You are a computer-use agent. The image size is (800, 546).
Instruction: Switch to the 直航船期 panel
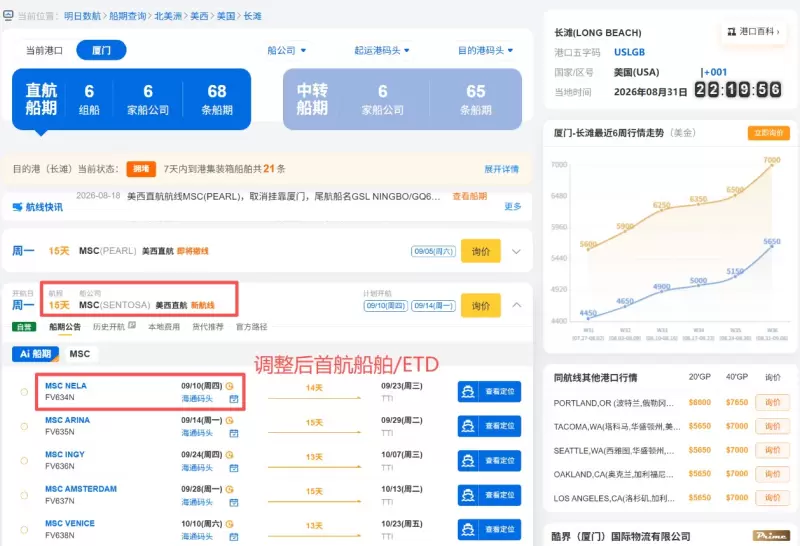coord(131,100)
